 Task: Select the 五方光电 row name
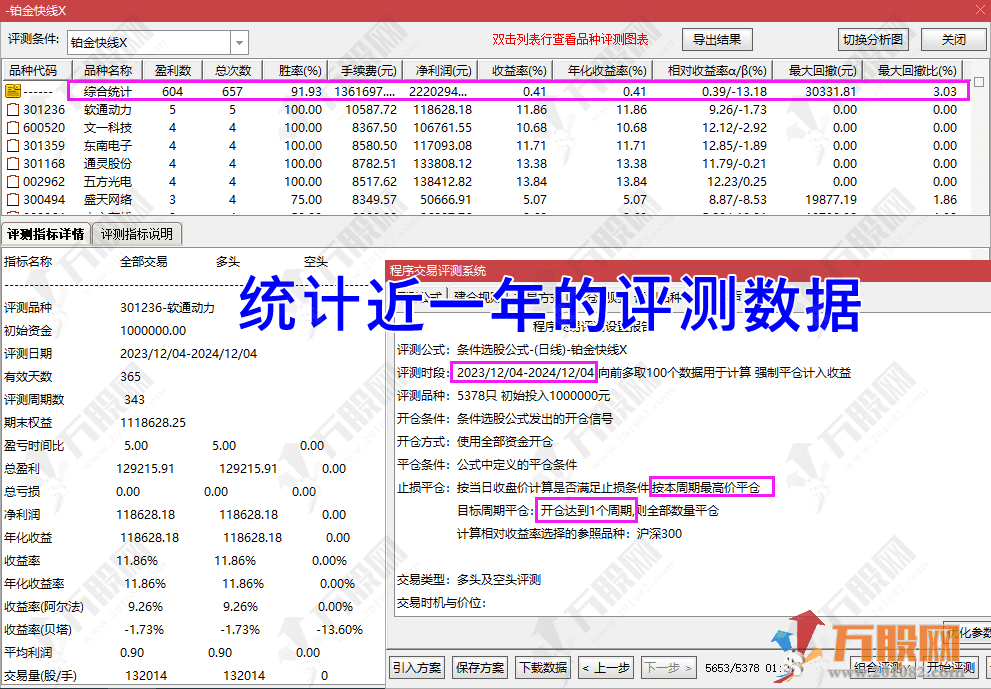click(108, 181)
